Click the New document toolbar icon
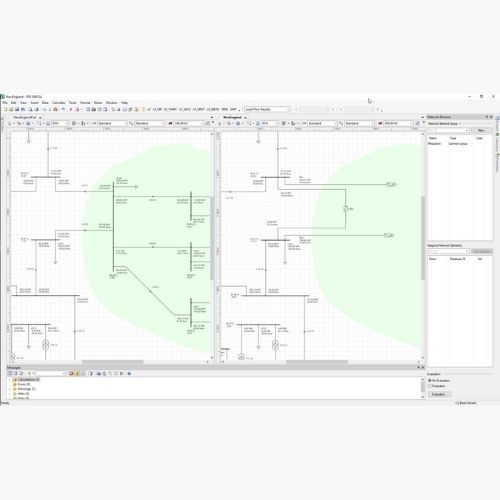This screenshot has width=500, height=500. click(x=5, y=109)
